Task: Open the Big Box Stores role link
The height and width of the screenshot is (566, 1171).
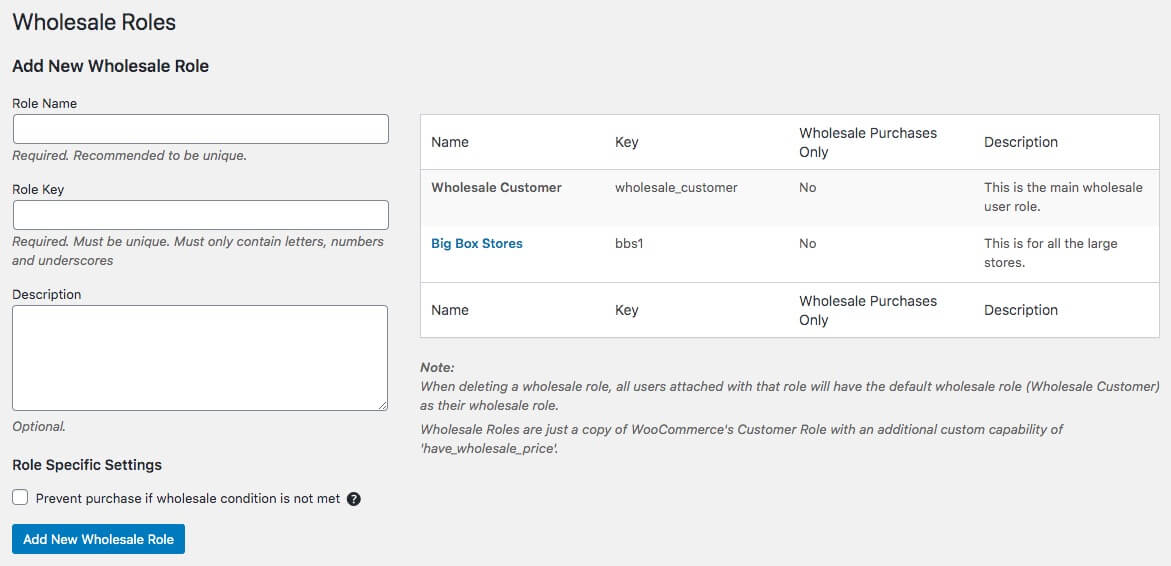Action: [x=476, y=243]
